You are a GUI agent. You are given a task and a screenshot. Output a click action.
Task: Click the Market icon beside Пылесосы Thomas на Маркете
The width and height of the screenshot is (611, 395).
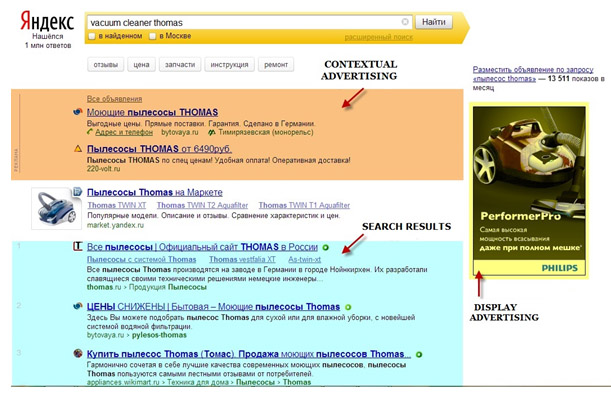(78, 191)
